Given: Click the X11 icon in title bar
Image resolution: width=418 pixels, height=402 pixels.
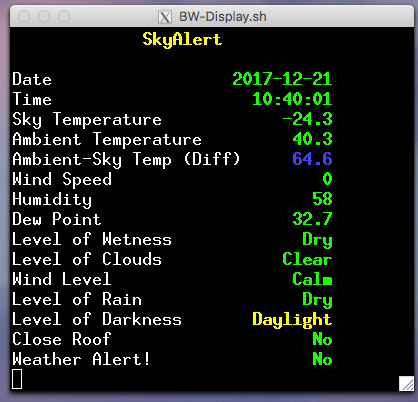Looking at the screenshot, I should coord(165,17).
